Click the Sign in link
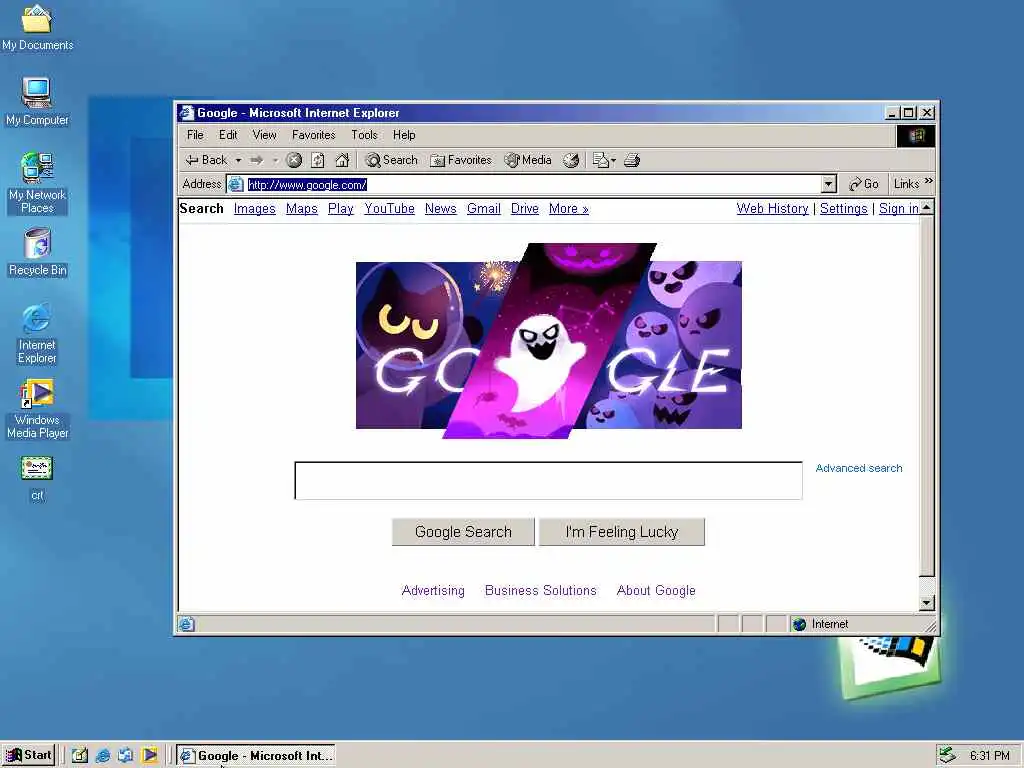 tap(899, 208)
